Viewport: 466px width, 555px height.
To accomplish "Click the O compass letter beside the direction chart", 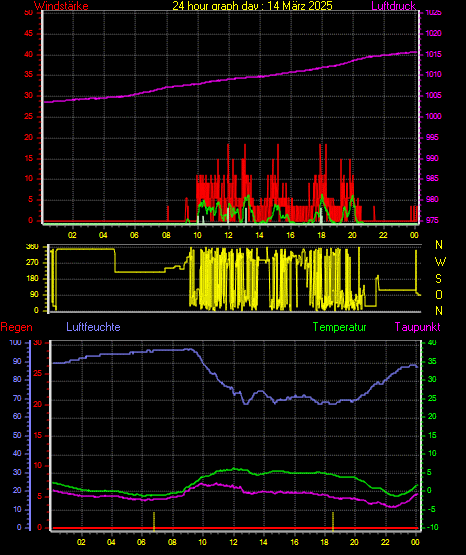I will coord(439,294).
